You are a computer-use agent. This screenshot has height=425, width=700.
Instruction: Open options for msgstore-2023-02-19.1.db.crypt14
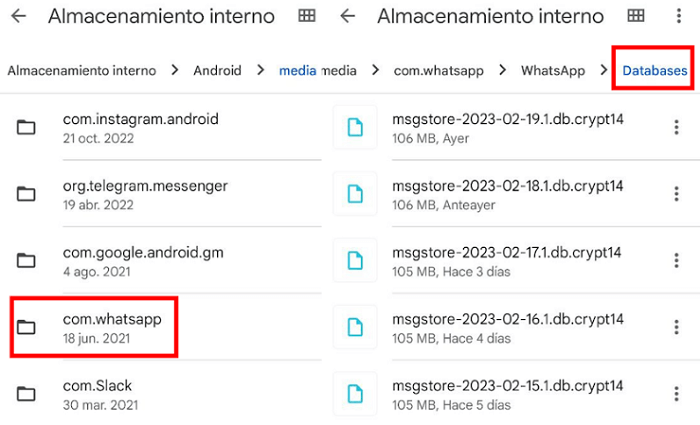pos(676,127)
